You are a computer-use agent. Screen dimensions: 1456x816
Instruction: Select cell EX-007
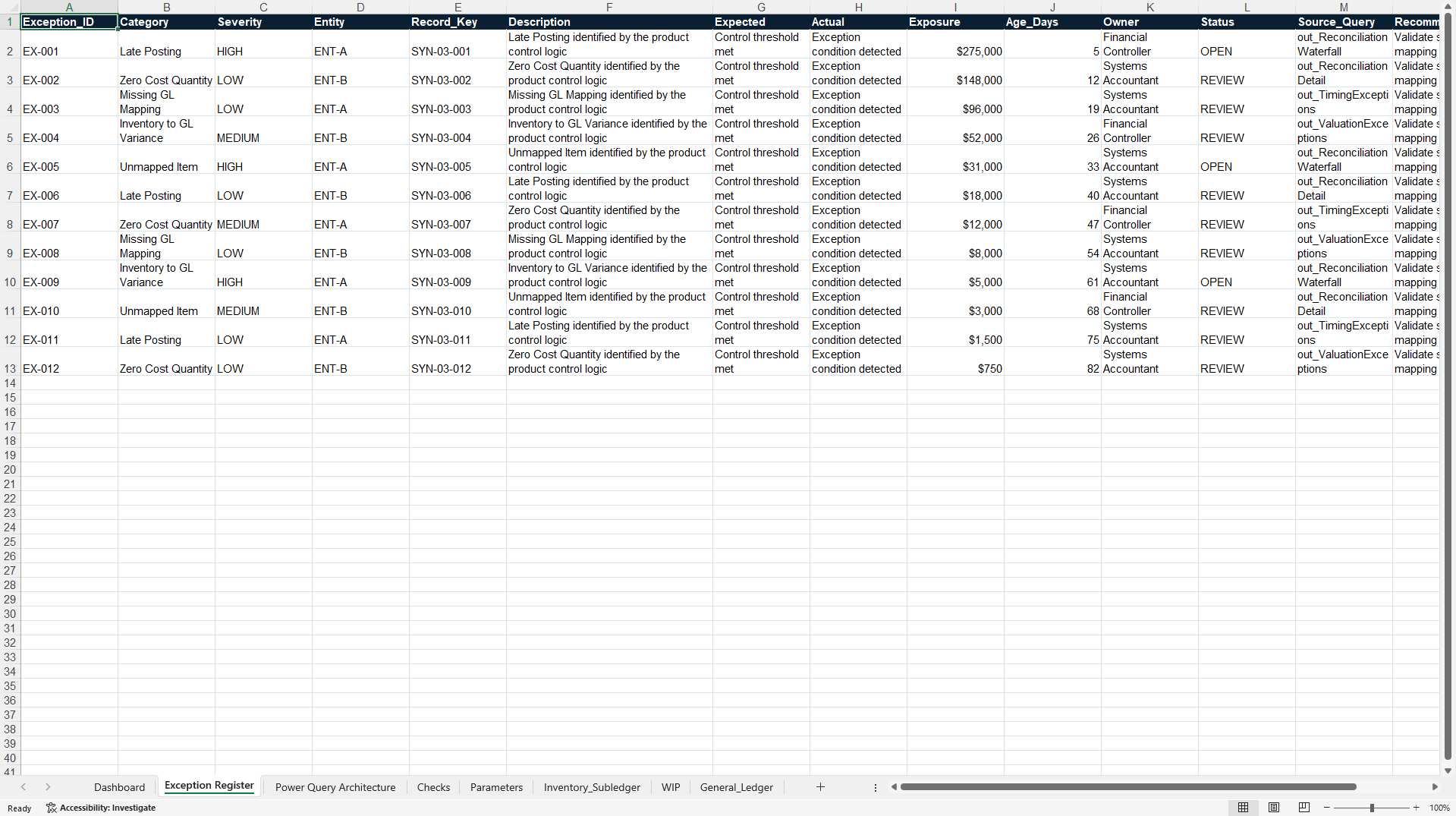pyautogui.click(x=69, y=217)
